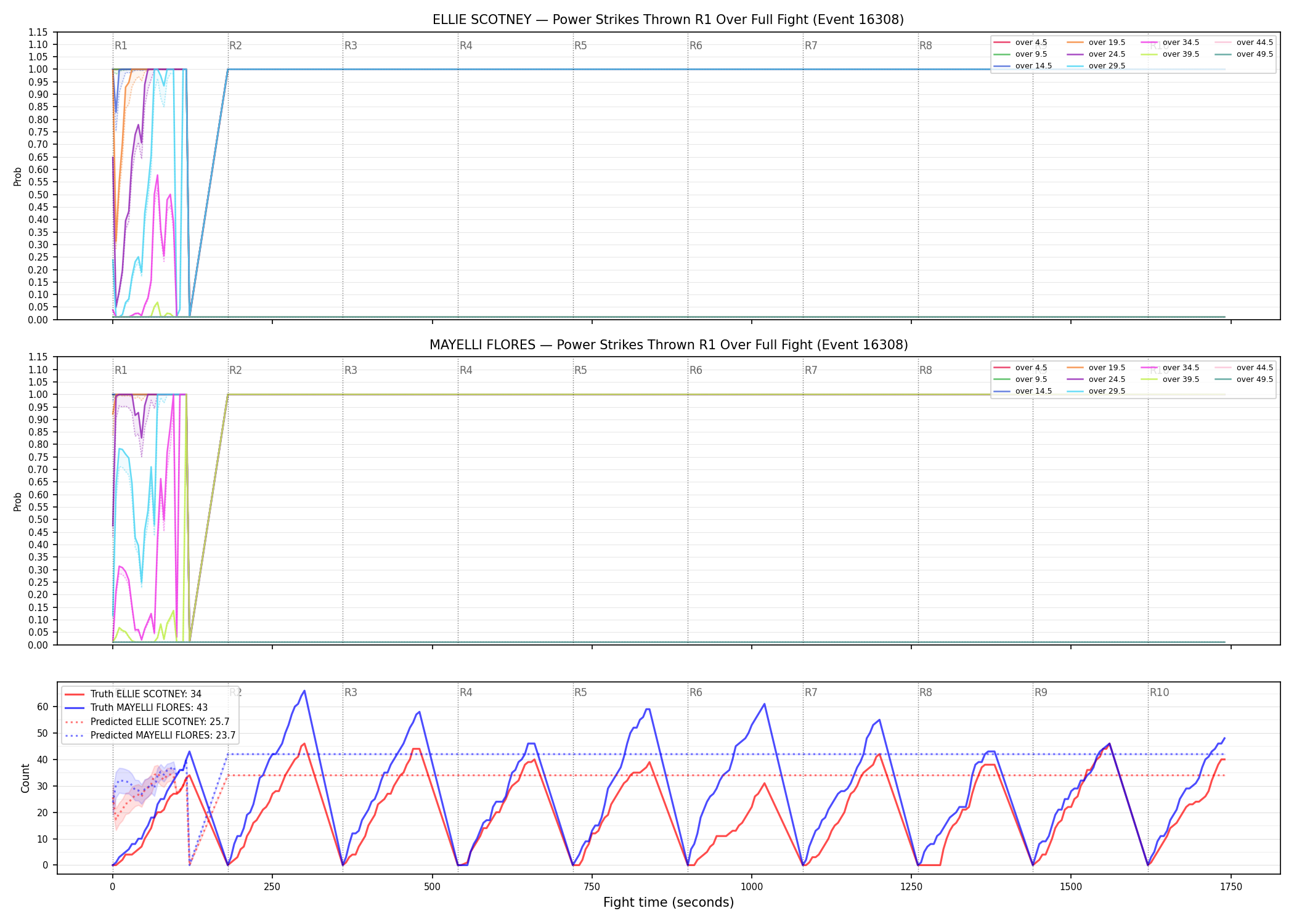Click x-axis tick label 1500
The width and height of the screenshot is (1294, 924).
[1071, 887]
